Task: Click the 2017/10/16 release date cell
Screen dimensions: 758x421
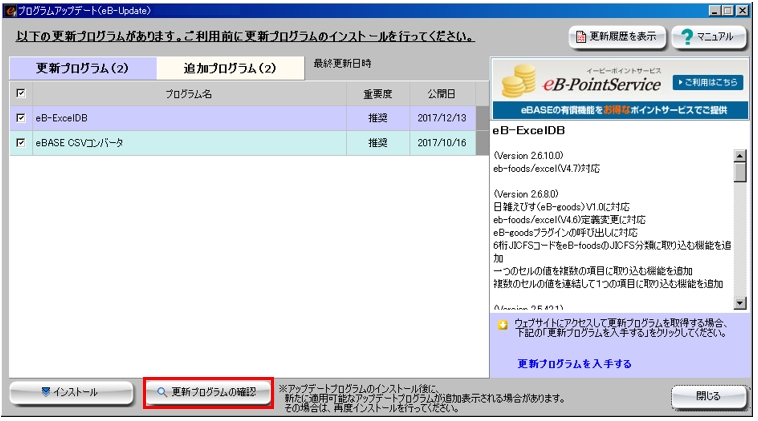Action: tap(442, 143)
